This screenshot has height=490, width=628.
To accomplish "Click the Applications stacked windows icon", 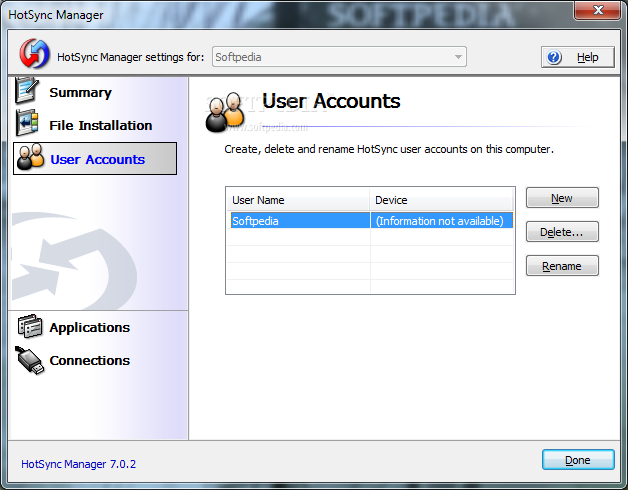I will pos(30,326).
